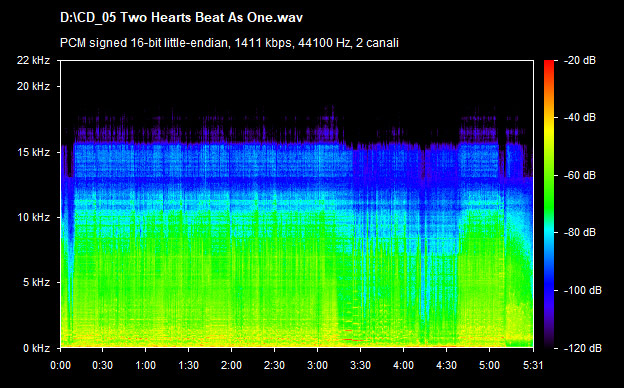Click the red top of the dB color scale

(549, 64)
